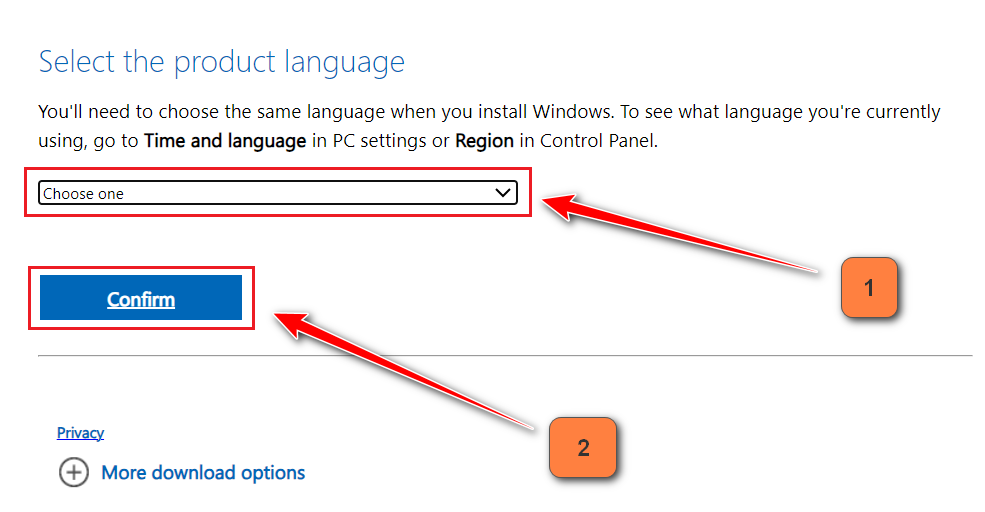
Task: Click the plus circle icon
Action: (x=74, y=472)
